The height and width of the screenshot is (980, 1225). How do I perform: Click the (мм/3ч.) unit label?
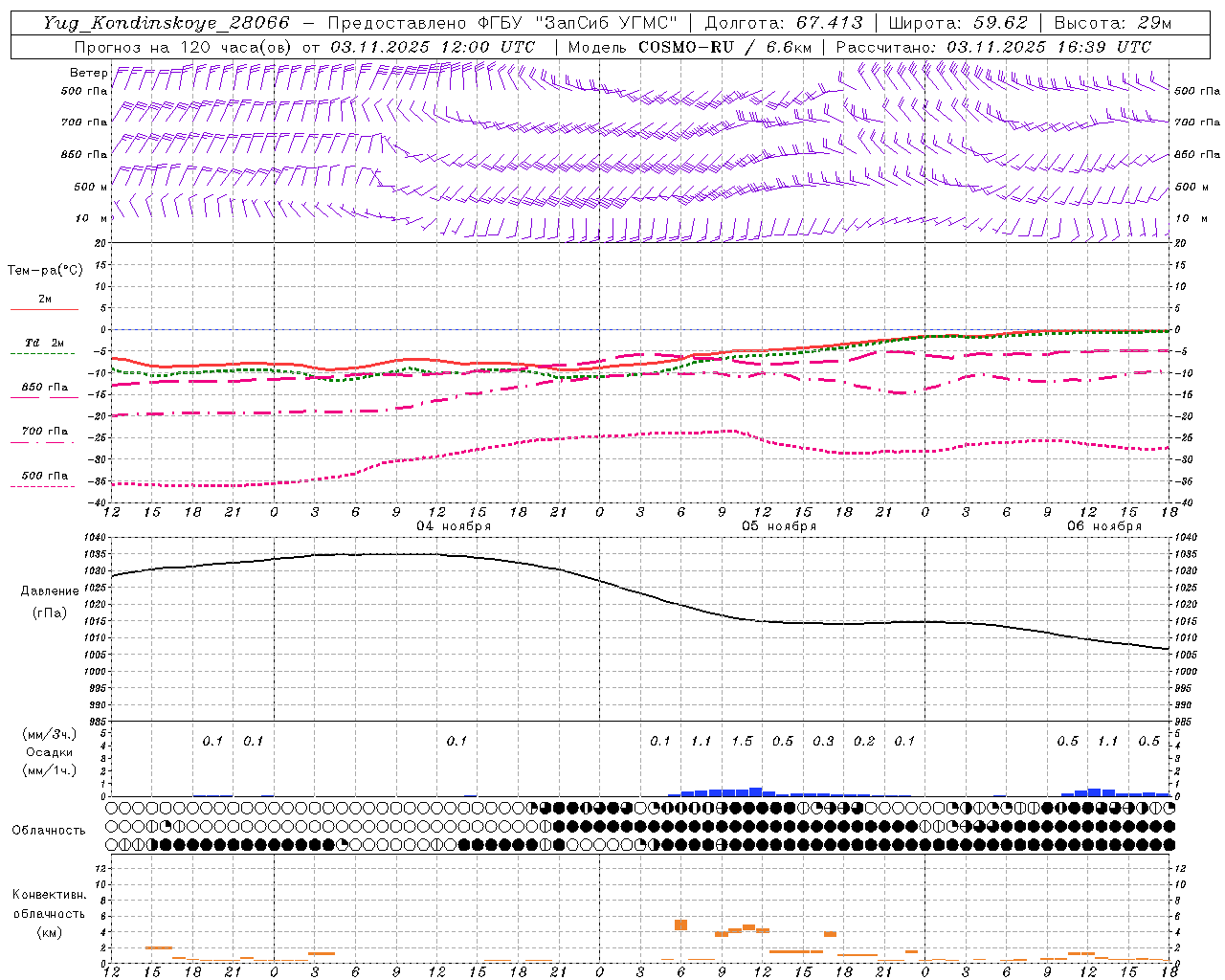(x=50, y=734)
